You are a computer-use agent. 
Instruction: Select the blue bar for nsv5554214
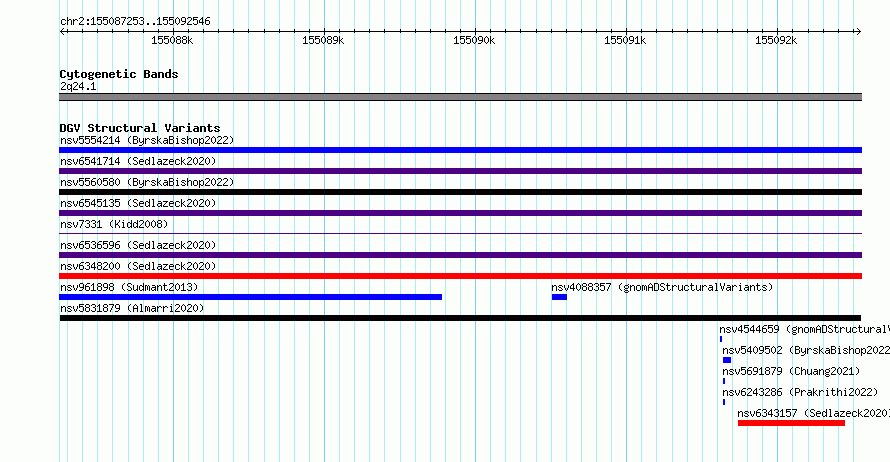(x=460, y=150)
